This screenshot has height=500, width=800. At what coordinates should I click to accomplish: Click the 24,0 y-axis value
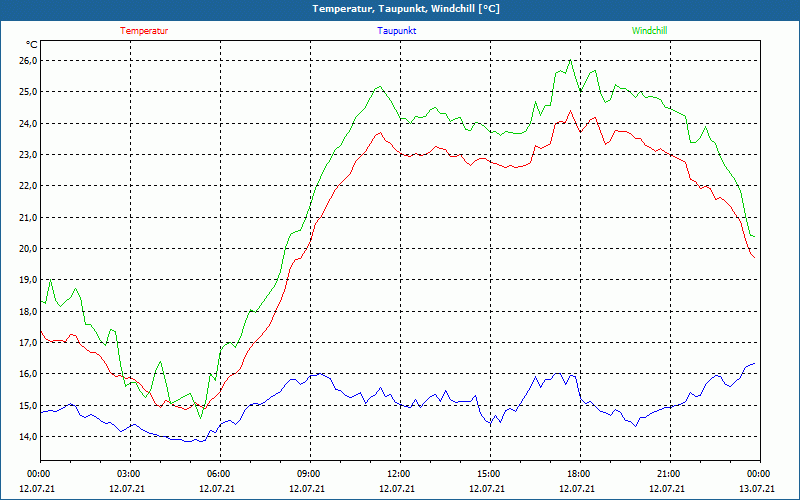(29, 123)
